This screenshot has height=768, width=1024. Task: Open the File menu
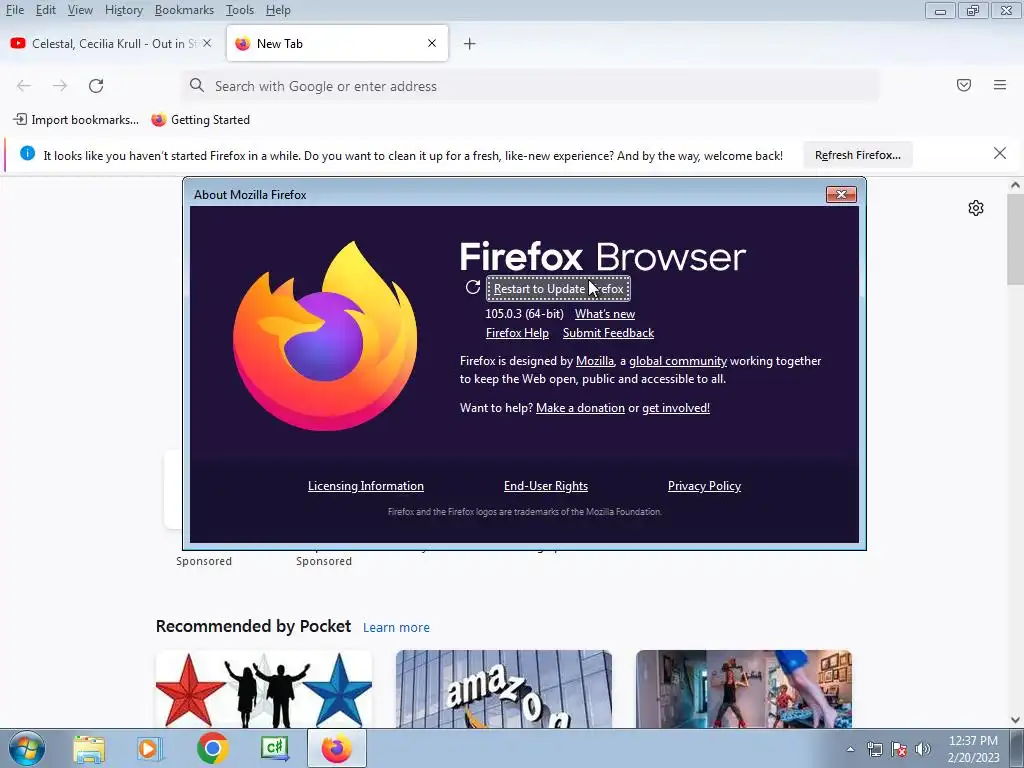[15, 10]
